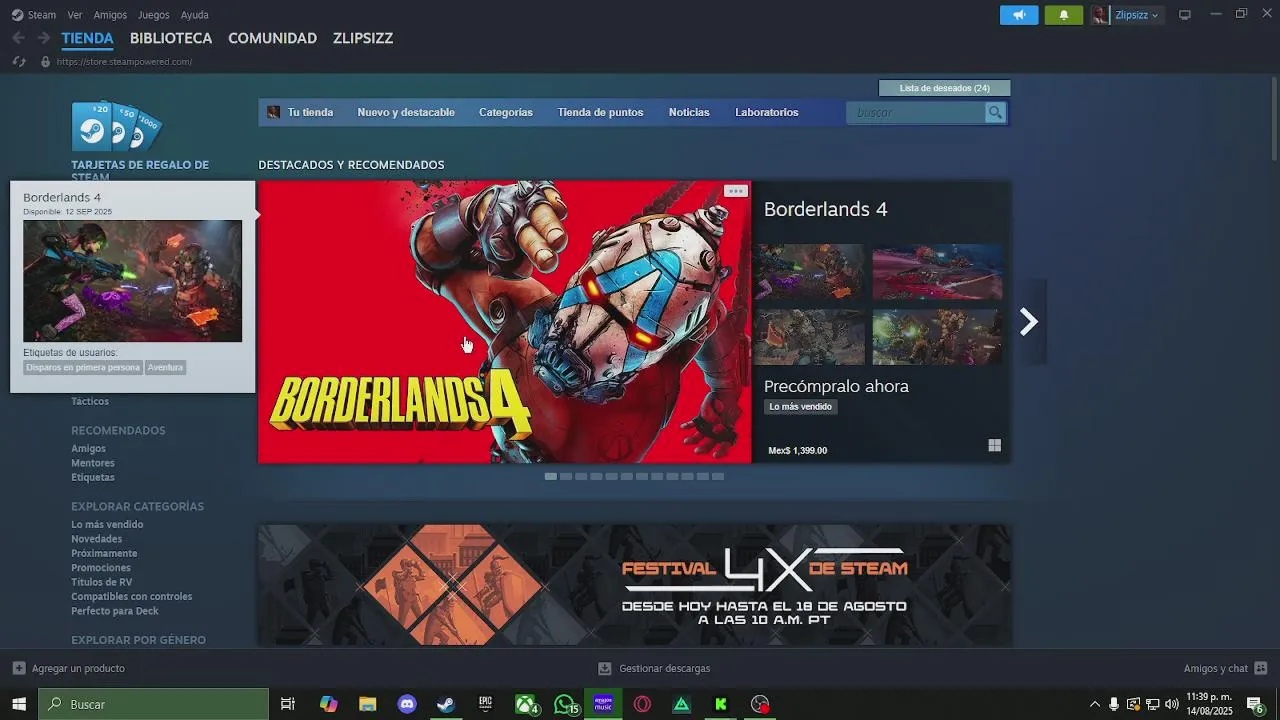The image size is (1280, 720).
Task: Open the Etiquetas link
Action: click(93, 477)
